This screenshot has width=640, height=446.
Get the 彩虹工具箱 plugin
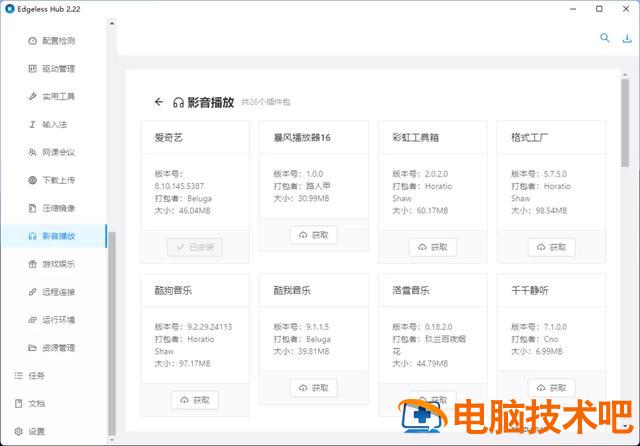coord(433,247)
